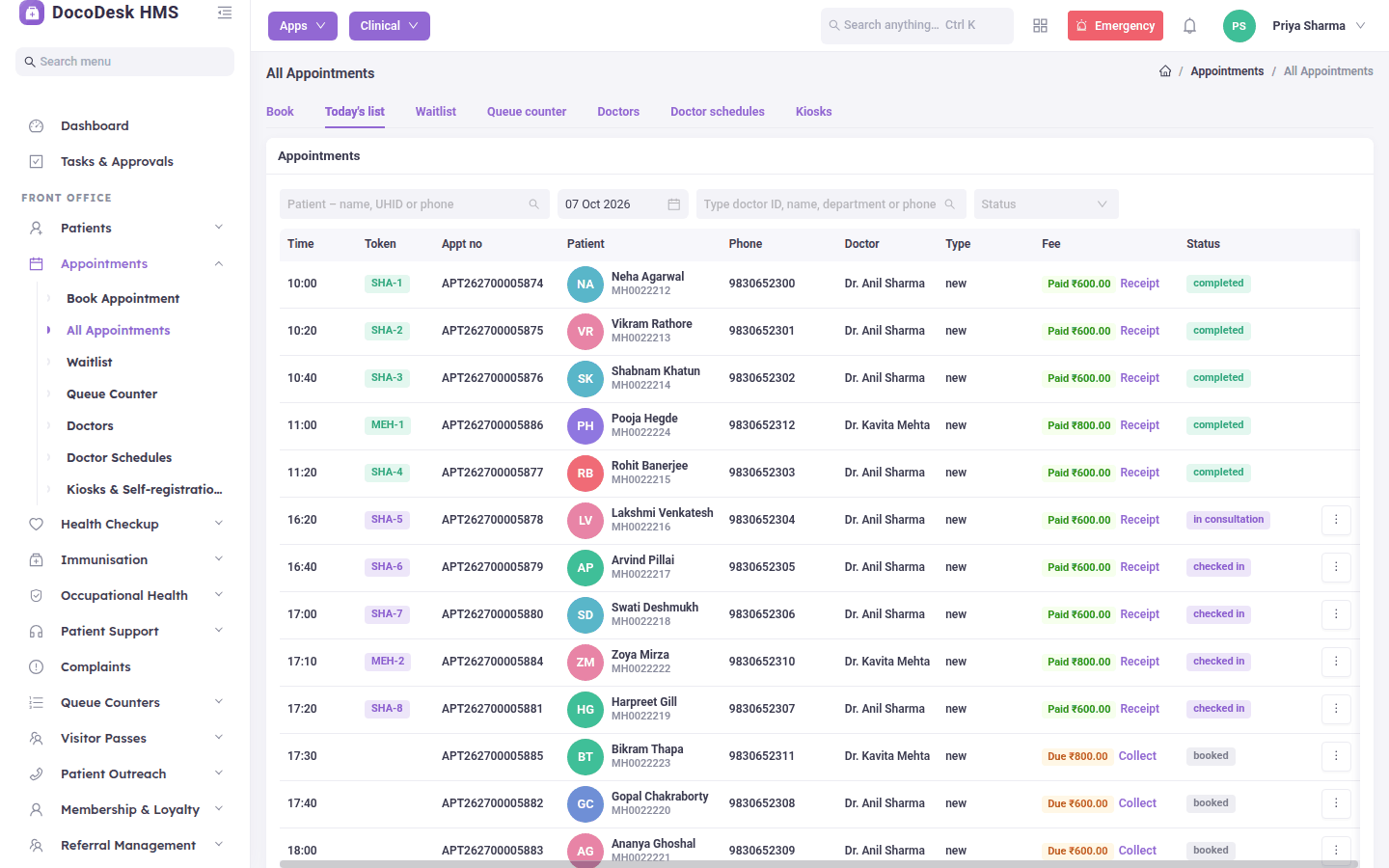Switch to the Doctor schedules tab
This screenshot has height=868, width=1389.
pyautogui.click(x=718, y=112)
